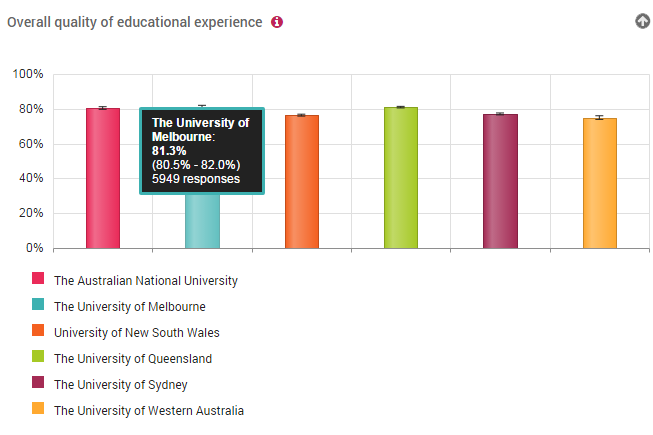Toggle The University of Queensland legend label
This screenshot has height=435, width=653.
[133, 359]
